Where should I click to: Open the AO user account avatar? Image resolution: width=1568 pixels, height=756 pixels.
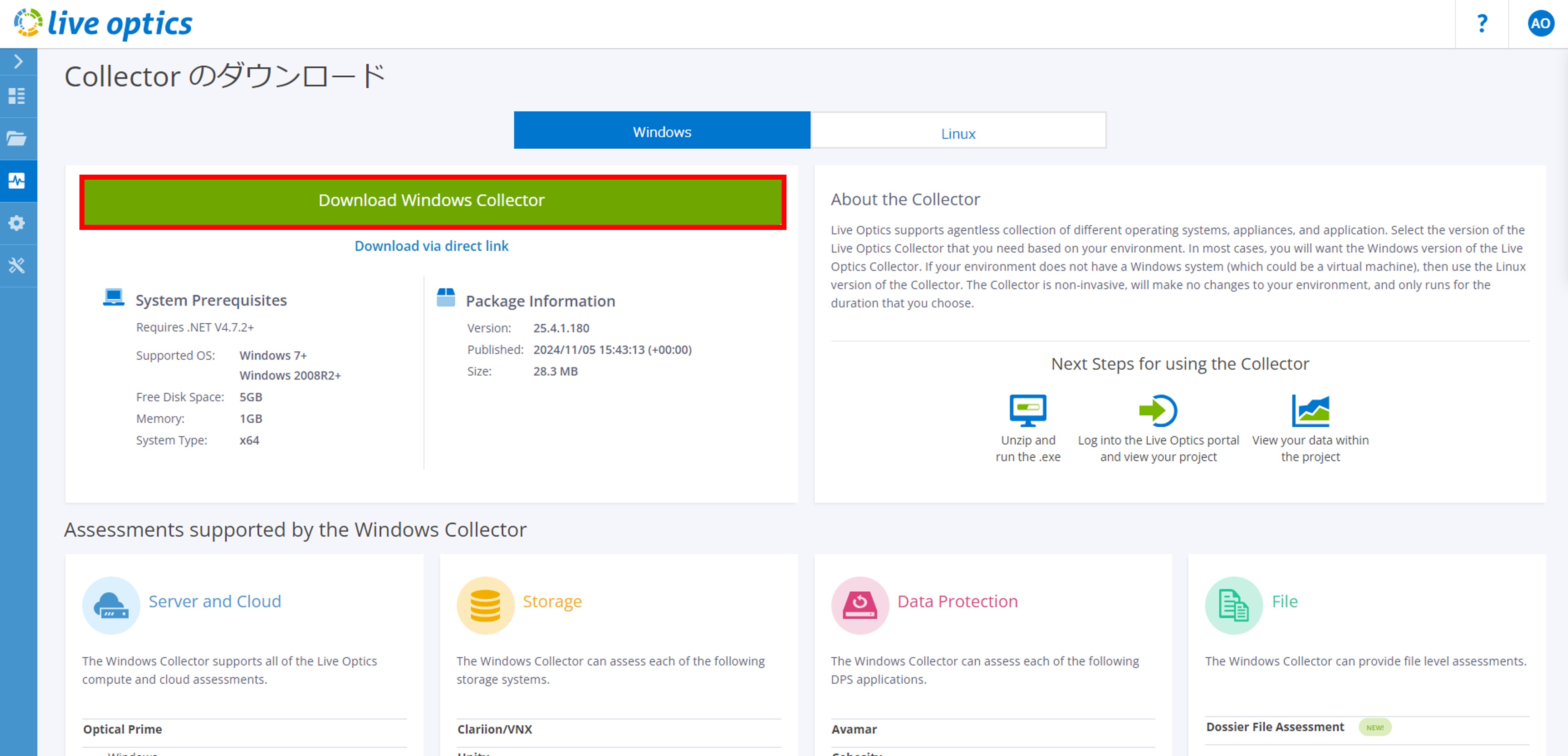(x=1540, y=24)
